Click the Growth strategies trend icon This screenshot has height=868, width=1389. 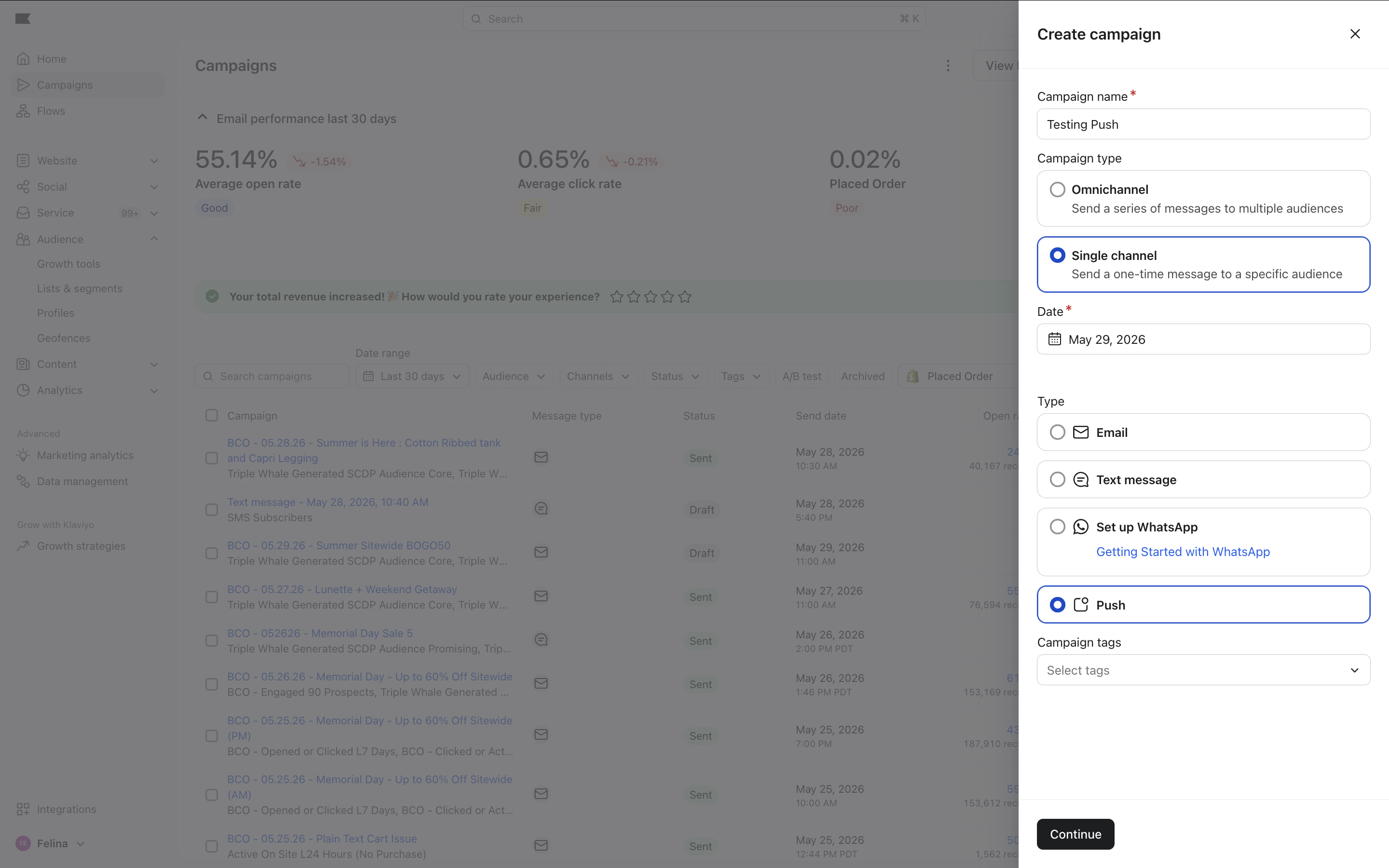coord(23,546)
